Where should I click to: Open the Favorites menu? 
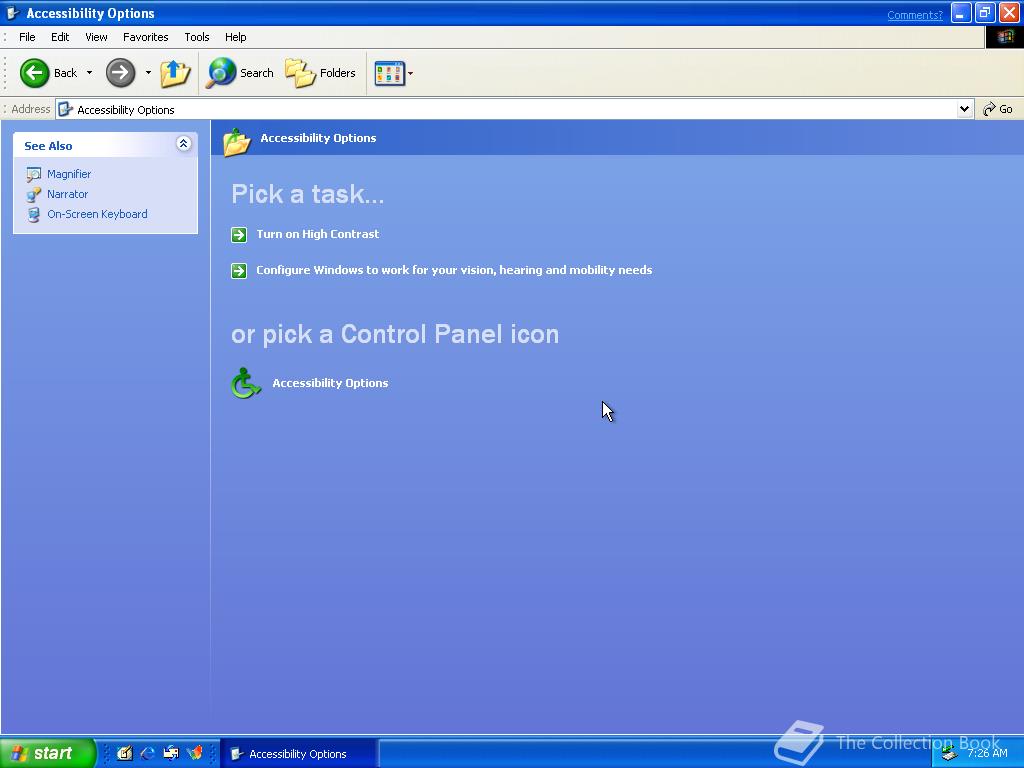pos(146,37)
